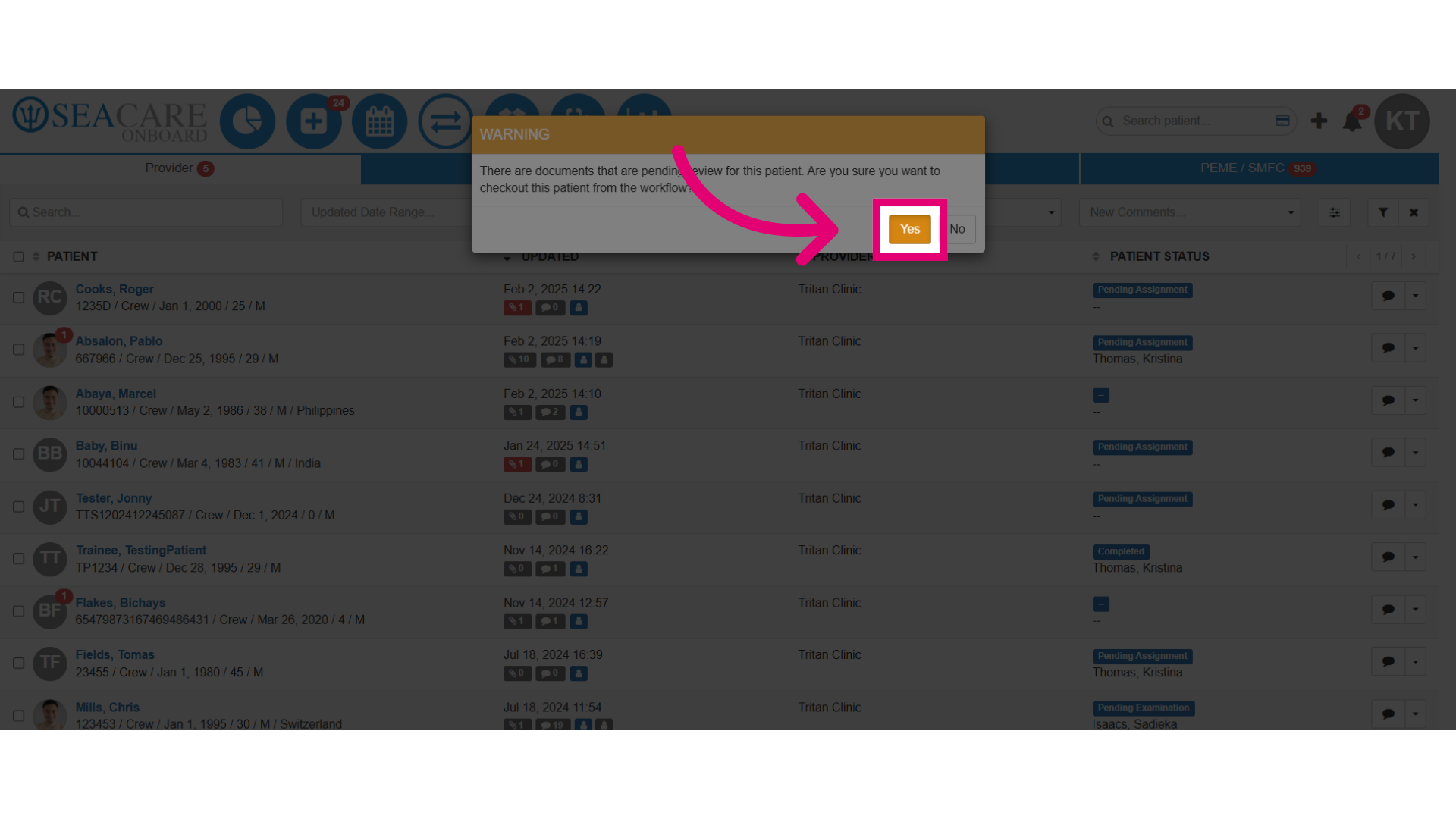Screen dimensions: 1456x819
Task: Check the Abaya, Marcel row checkbox
Action: click(18, 402)
